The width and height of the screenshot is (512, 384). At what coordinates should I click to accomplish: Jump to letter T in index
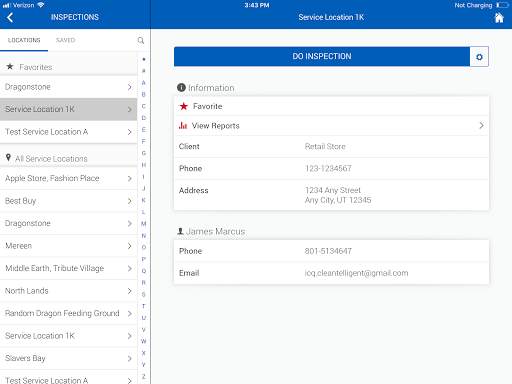tap(144, 306)
